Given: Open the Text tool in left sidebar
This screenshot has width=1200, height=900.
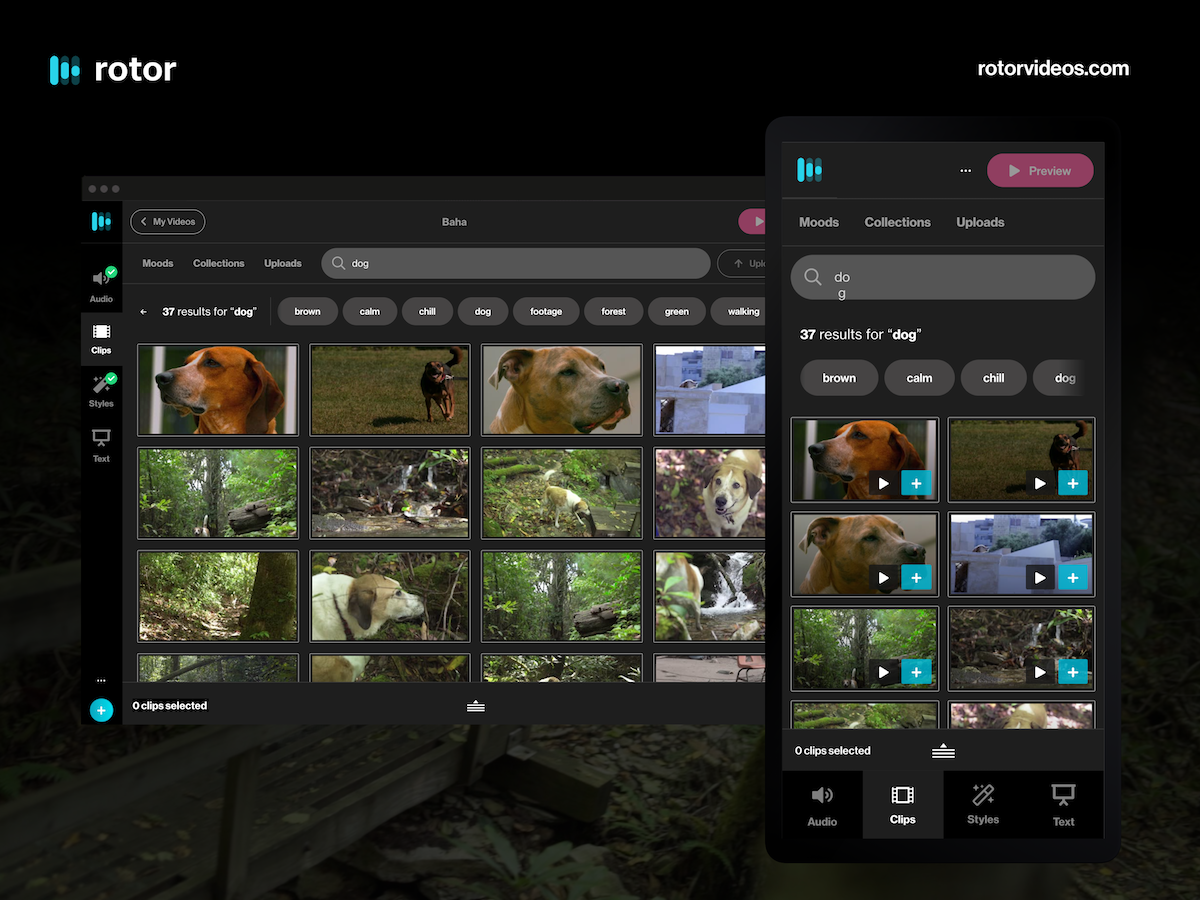Looking at the screenshot, I should pyautogui.click(x=101, y=445).
